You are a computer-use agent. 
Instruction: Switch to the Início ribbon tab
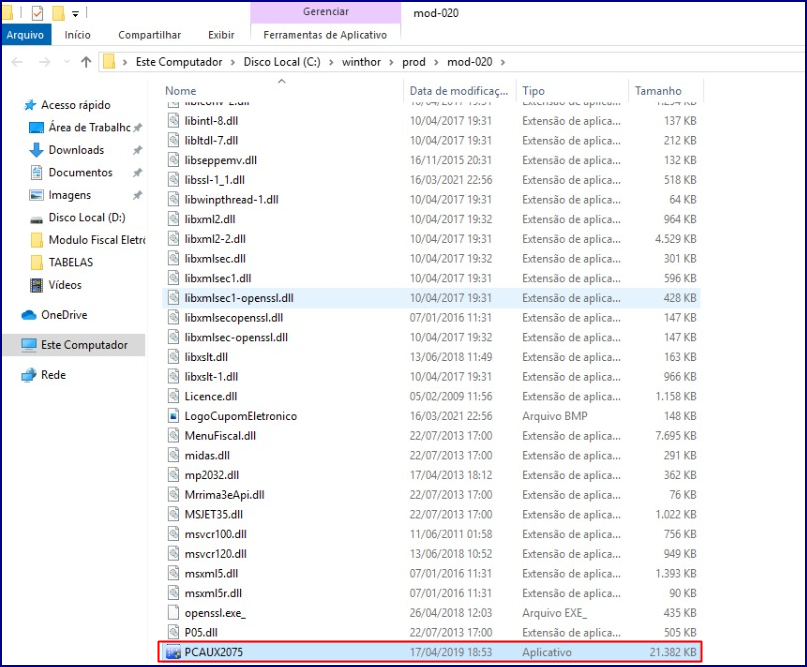(77, 34)
